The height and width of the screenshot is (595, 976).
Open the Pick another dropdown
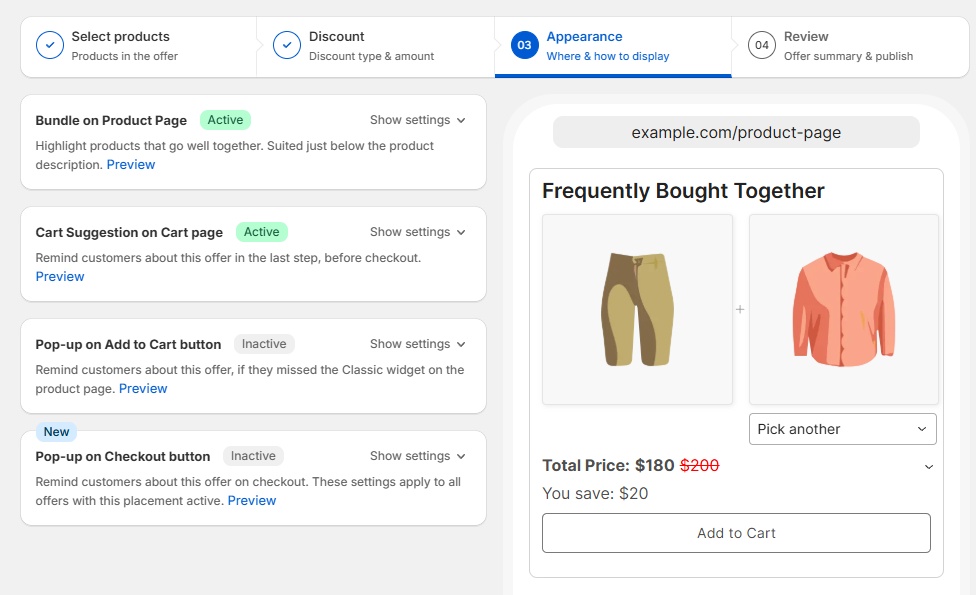coord(842,429)
